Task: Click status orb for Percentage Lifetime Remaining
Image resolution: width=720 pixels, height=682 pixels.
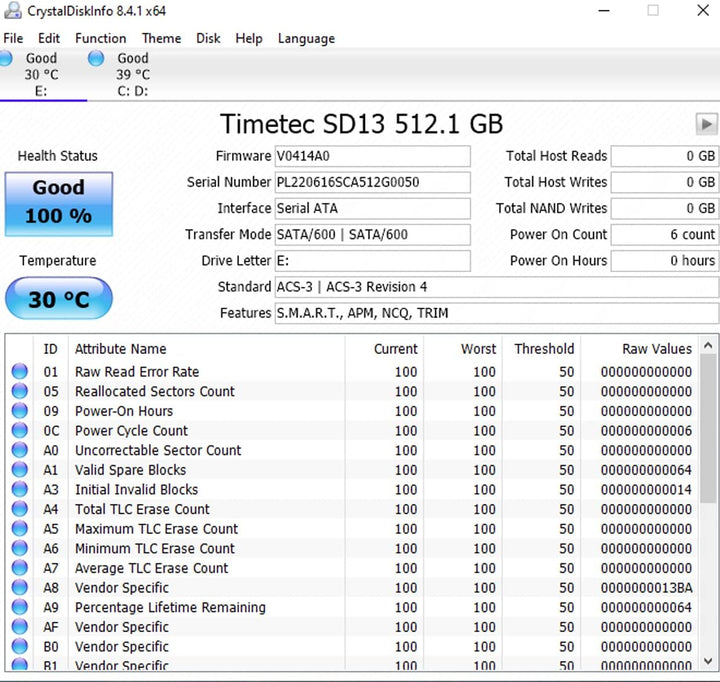Action: click(x=20, y=607)
